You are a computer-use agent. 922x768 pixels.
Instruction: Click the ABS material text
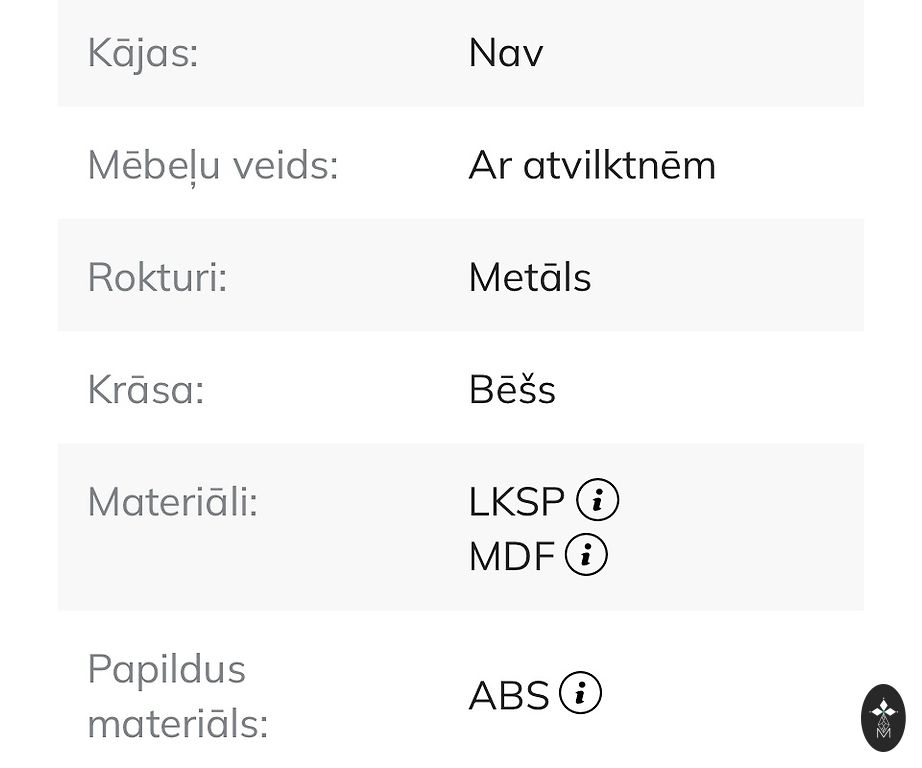pyautogui.click(x=509, y=695)
